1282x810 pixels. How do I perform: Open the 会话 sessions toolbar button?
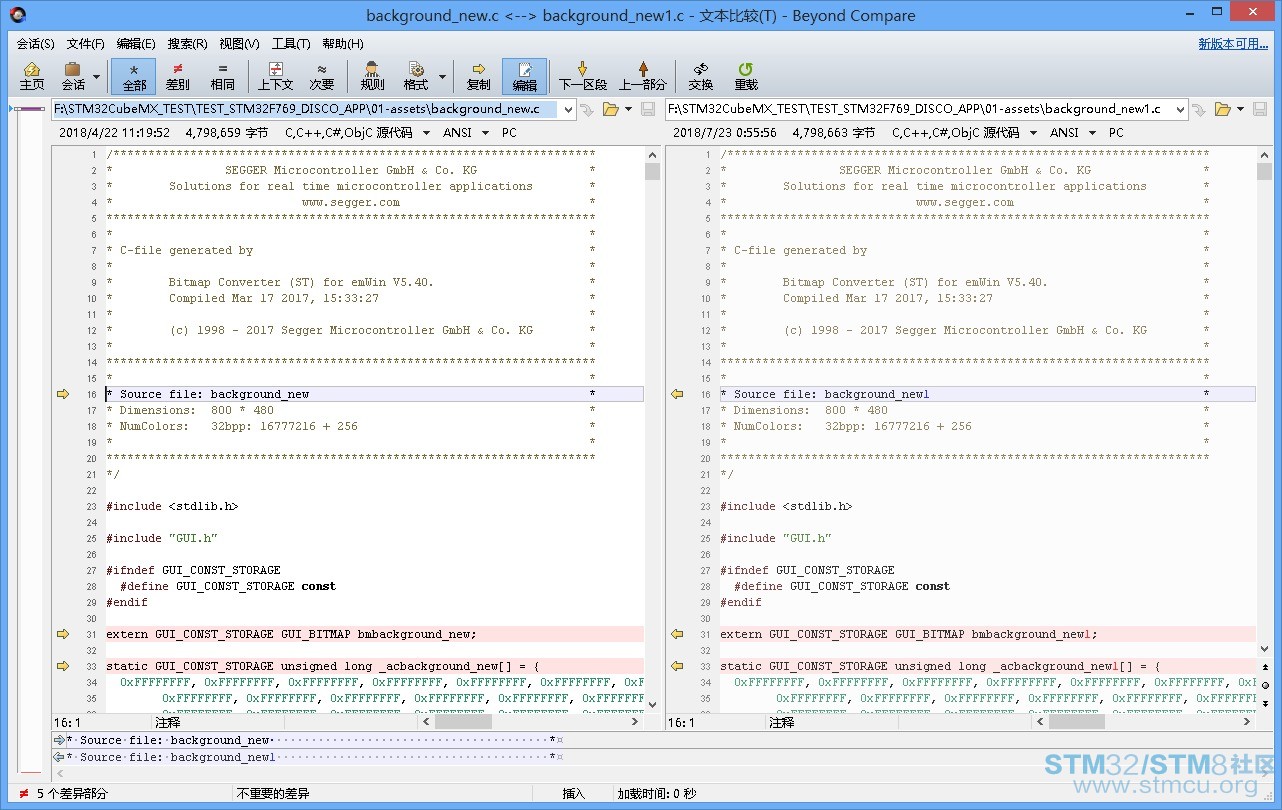73,76
